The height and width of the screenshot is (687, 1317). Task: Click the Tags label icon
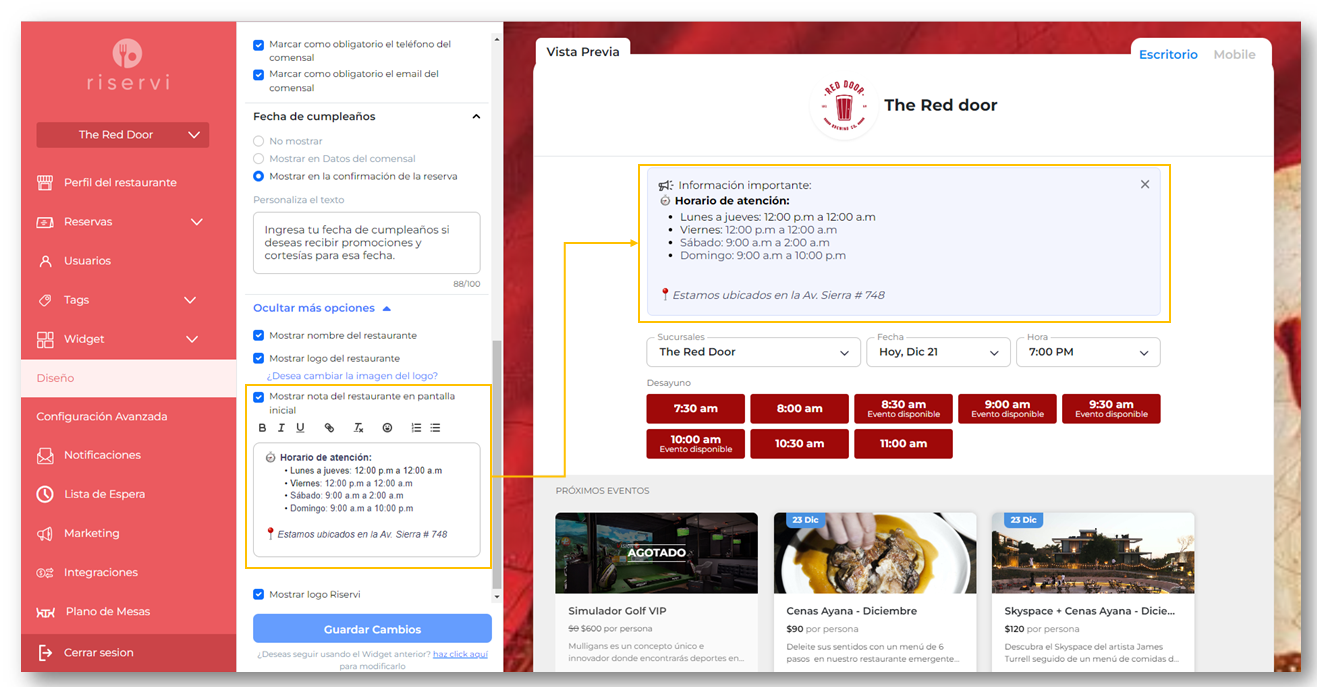(x=45, y=300)
